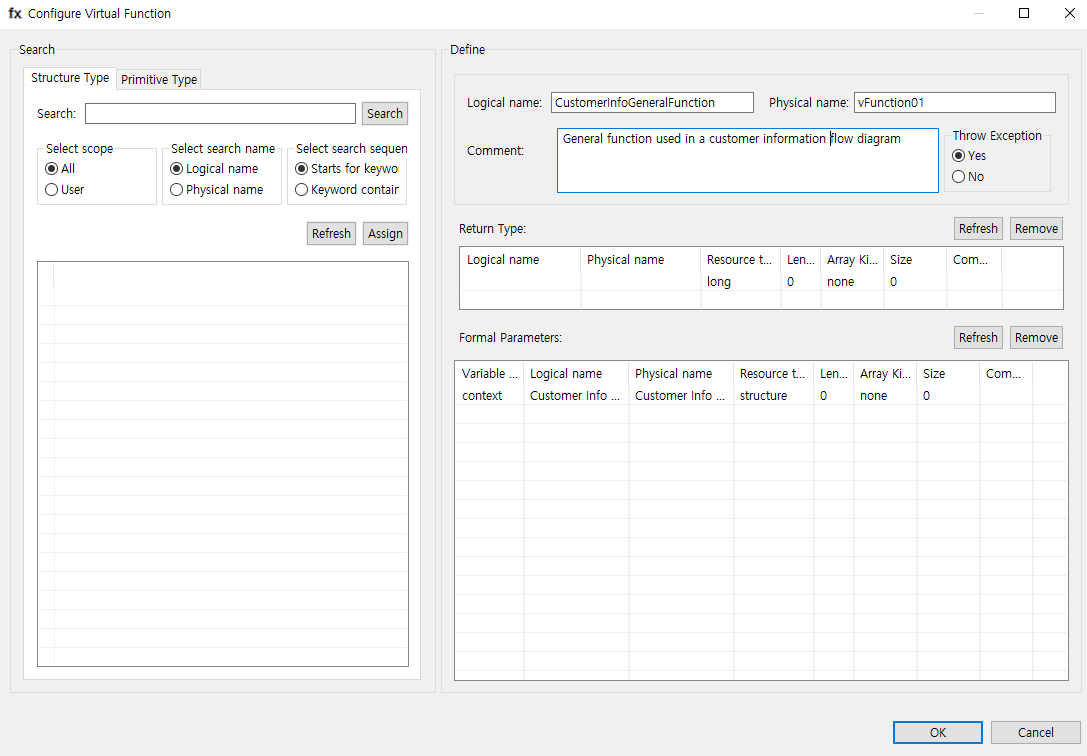Select the User scope radio button

52,190
